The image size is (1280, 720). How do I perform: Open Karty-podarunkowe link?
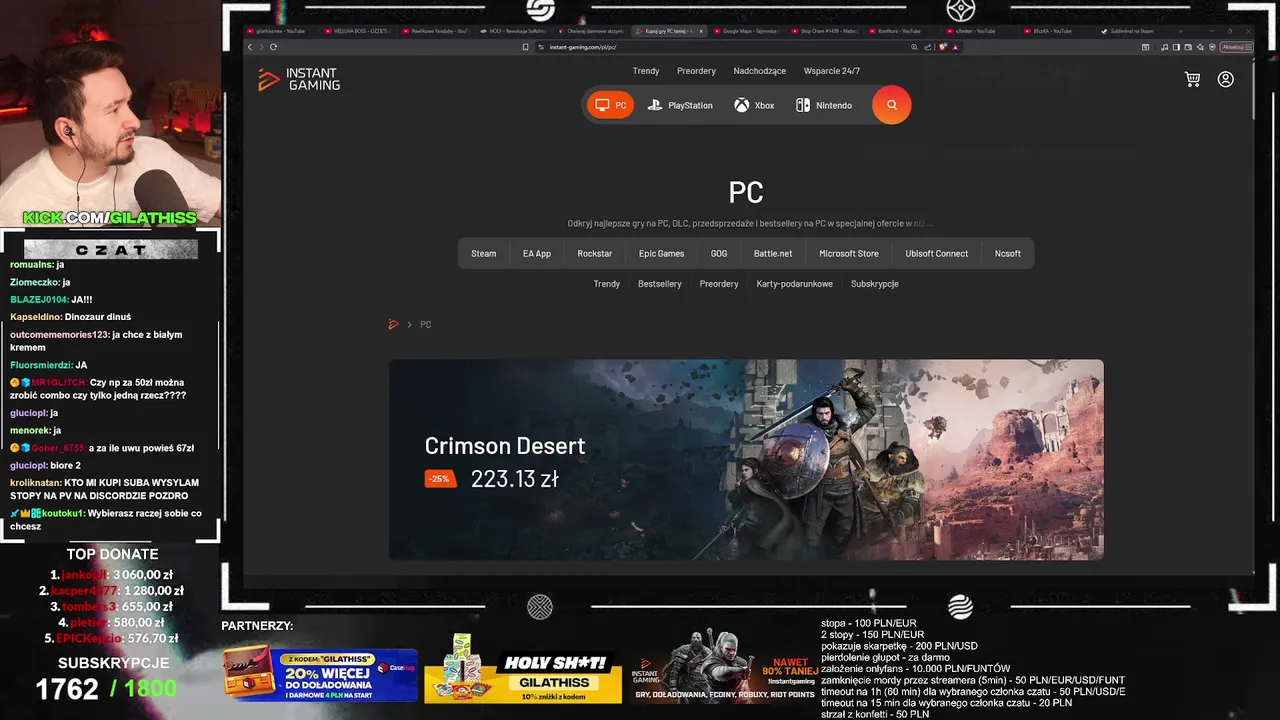(x=795, y=284)
